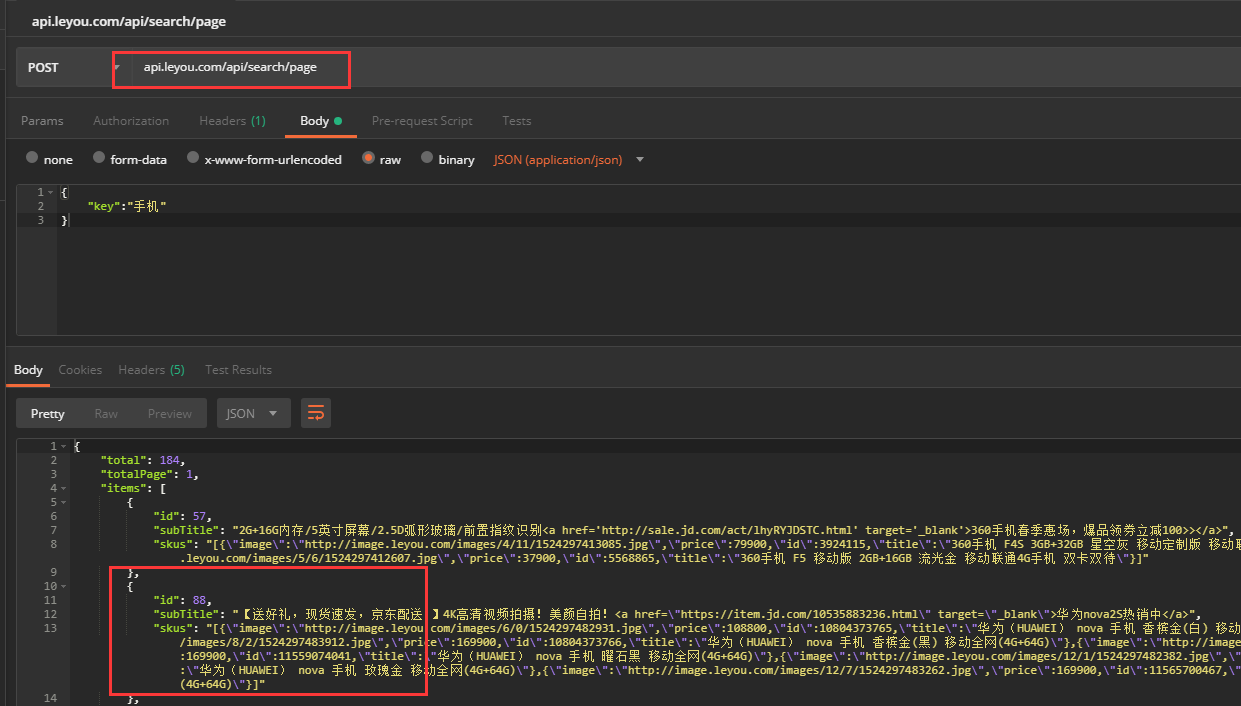Click the request URL input field
1241x706 pixels.
(x=686, y=68)
